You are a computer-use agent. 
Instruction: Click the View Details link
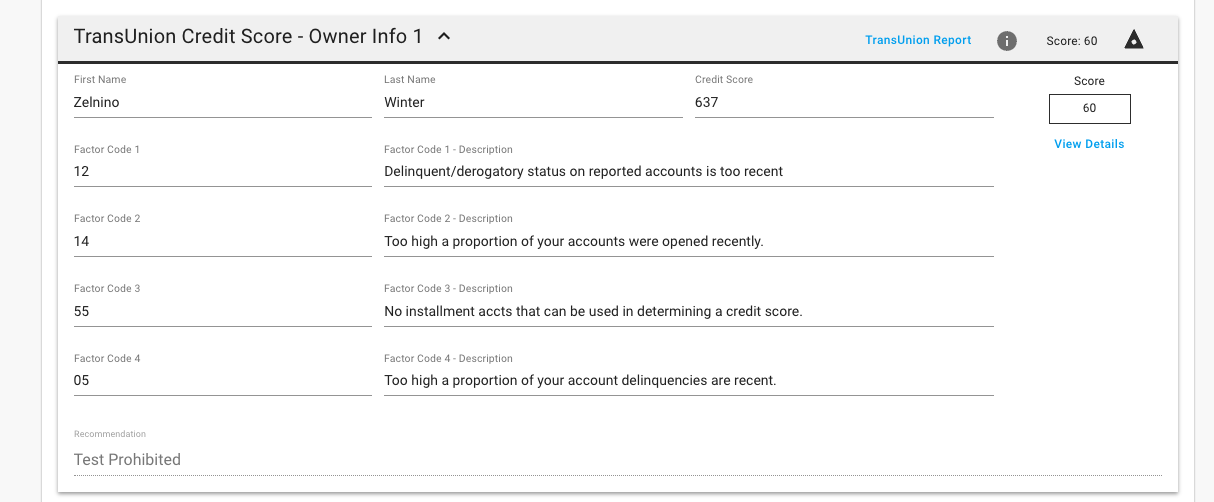(x=1089, y=144)
